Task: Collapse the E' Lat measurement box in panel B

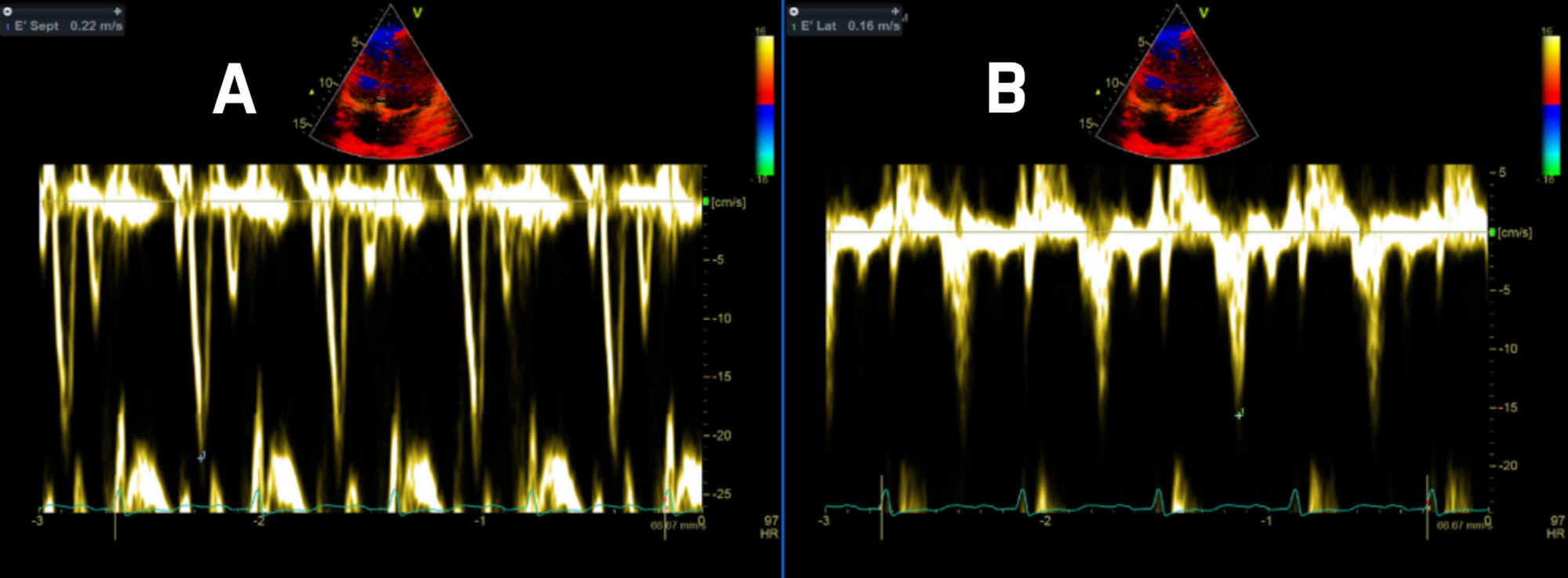Action: [794, 12]
